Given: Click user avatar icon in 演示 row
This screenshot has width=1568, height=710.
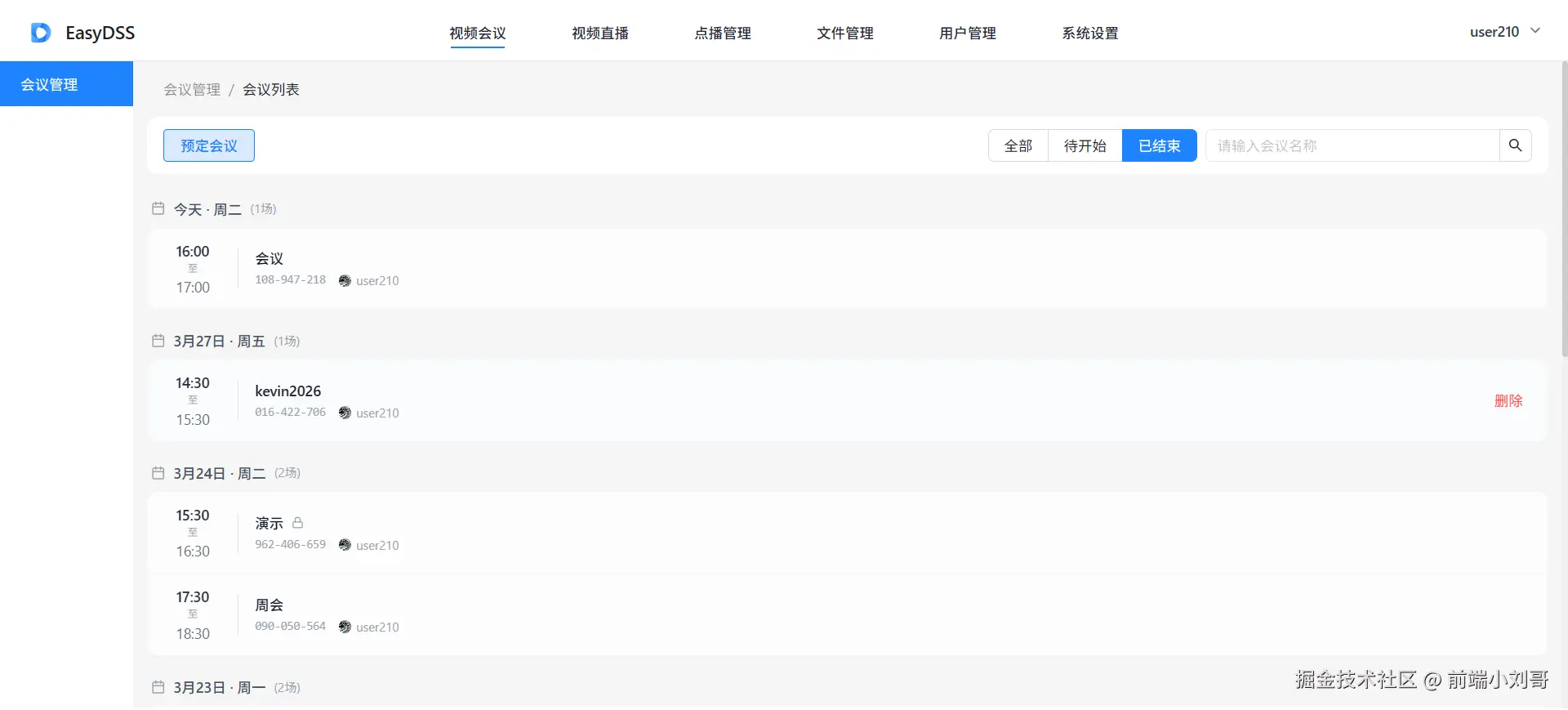Looking at the screenshot, I should [345, 545].
